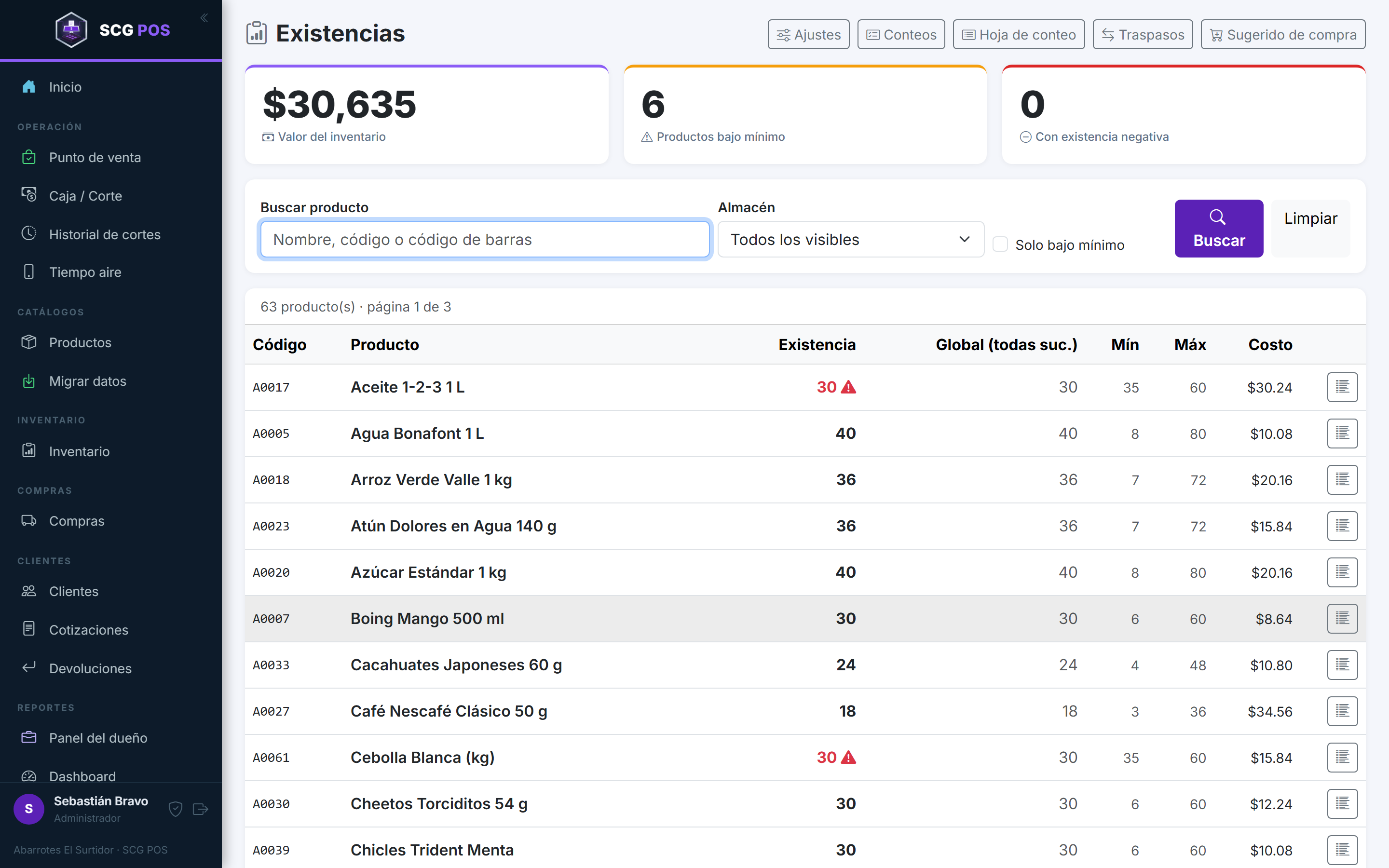Open details icon for Café Nescafé Clásico

[1342, 711]
